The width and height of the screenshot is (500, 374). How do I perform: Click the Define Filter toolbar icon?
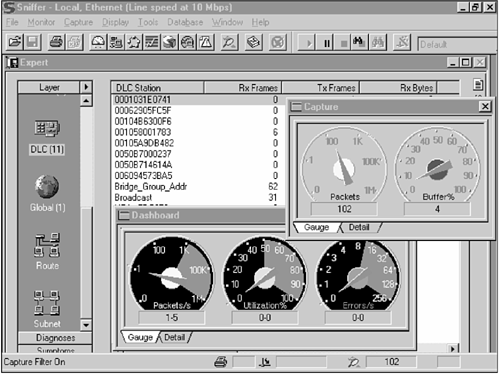[402, 43]
